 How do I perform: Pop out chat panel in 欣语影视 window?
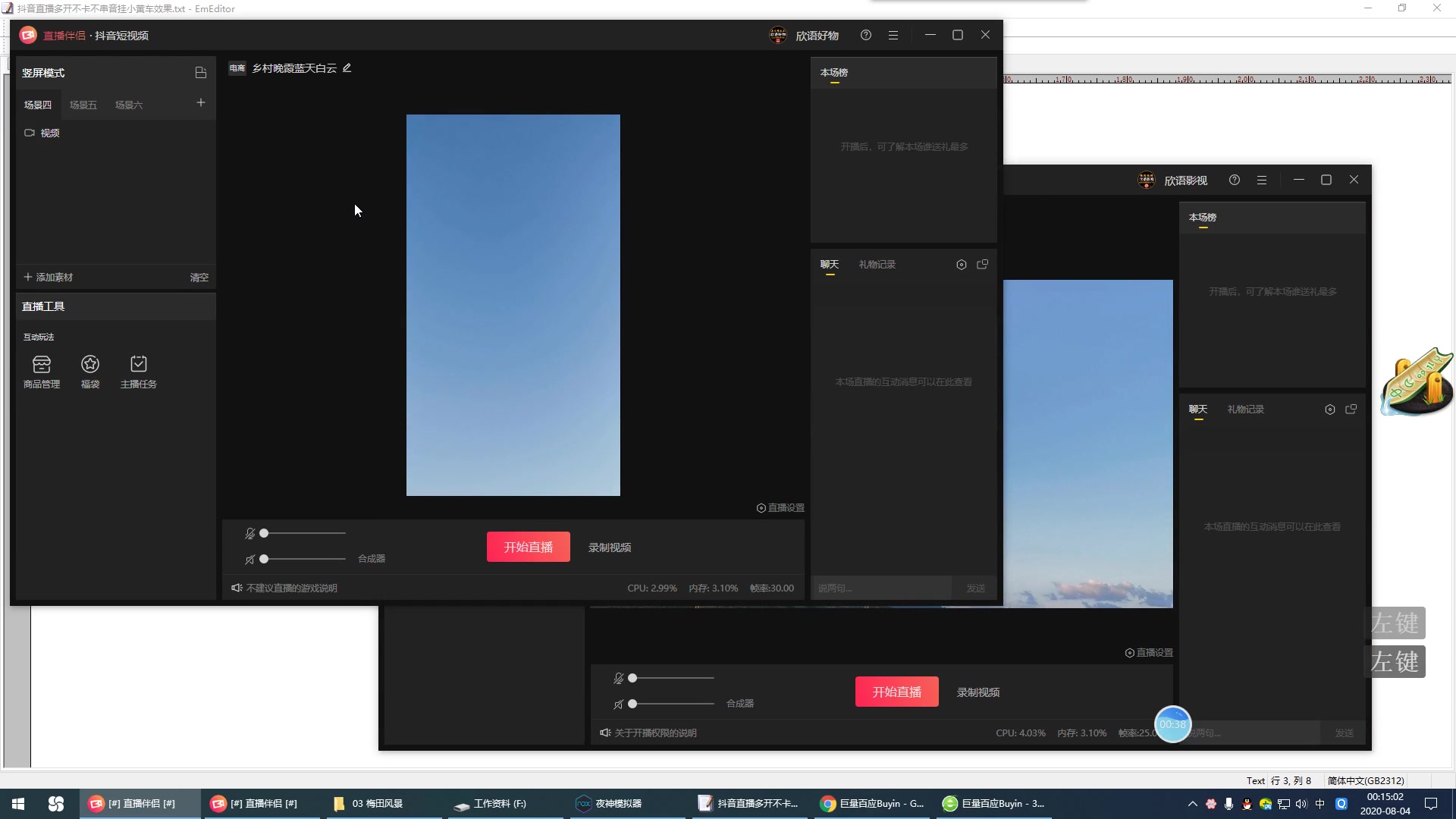tap(1351, 409)
